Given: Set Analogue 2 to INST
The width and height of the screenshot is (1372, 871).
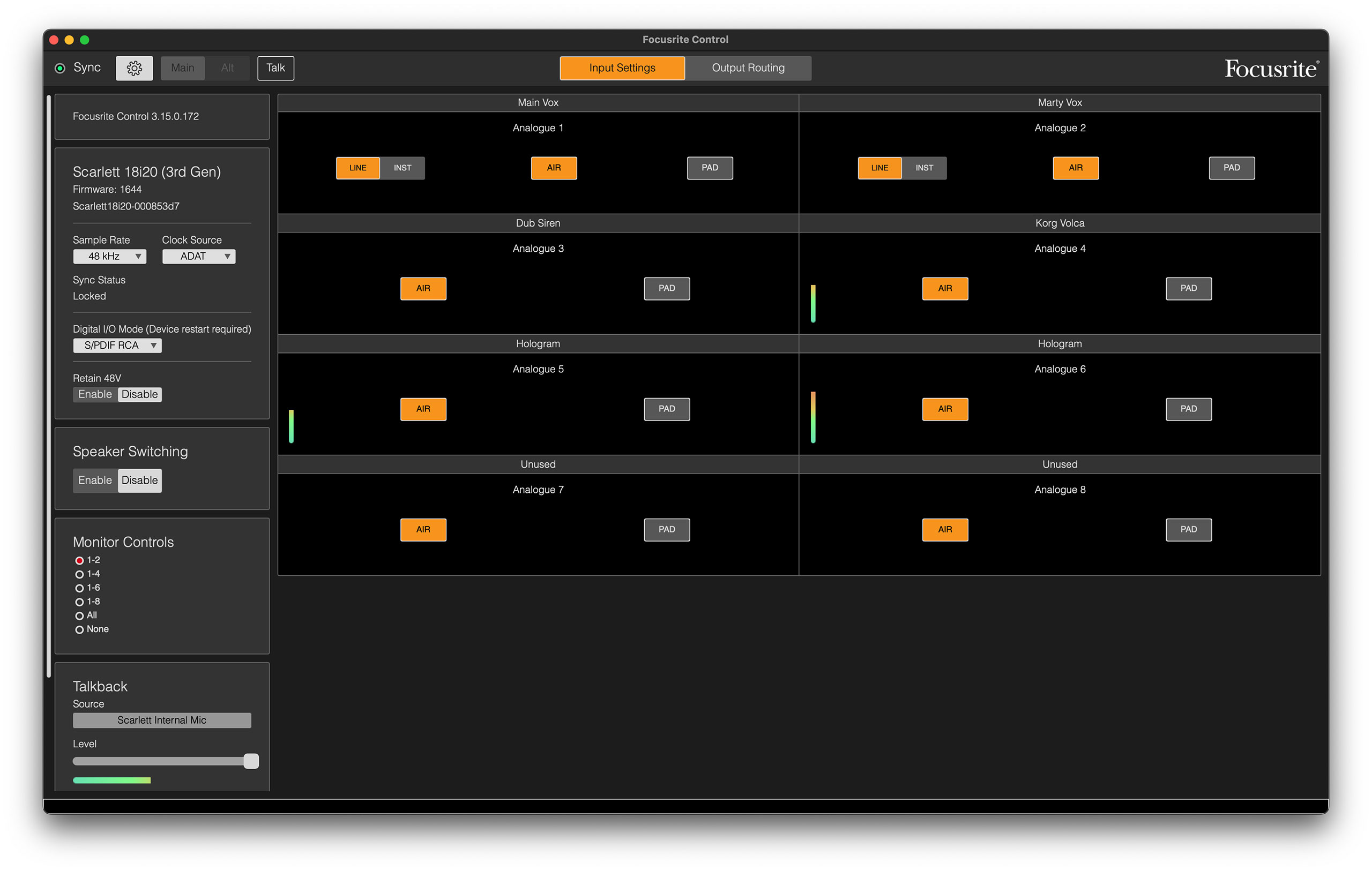Looking at the screenshot, I should (x=924, y=168).
